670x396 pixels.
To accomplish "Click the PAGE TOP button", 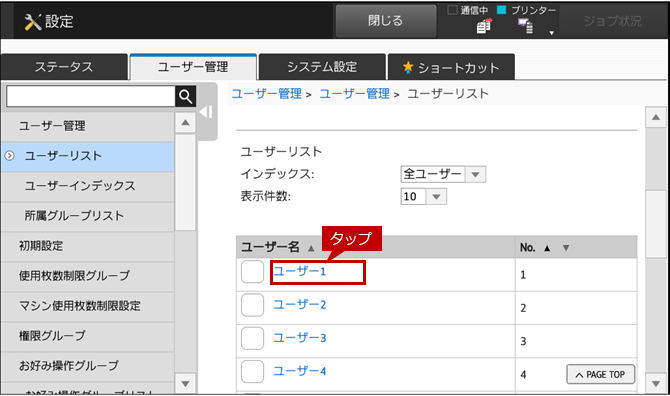I will [x=600, y=375].
